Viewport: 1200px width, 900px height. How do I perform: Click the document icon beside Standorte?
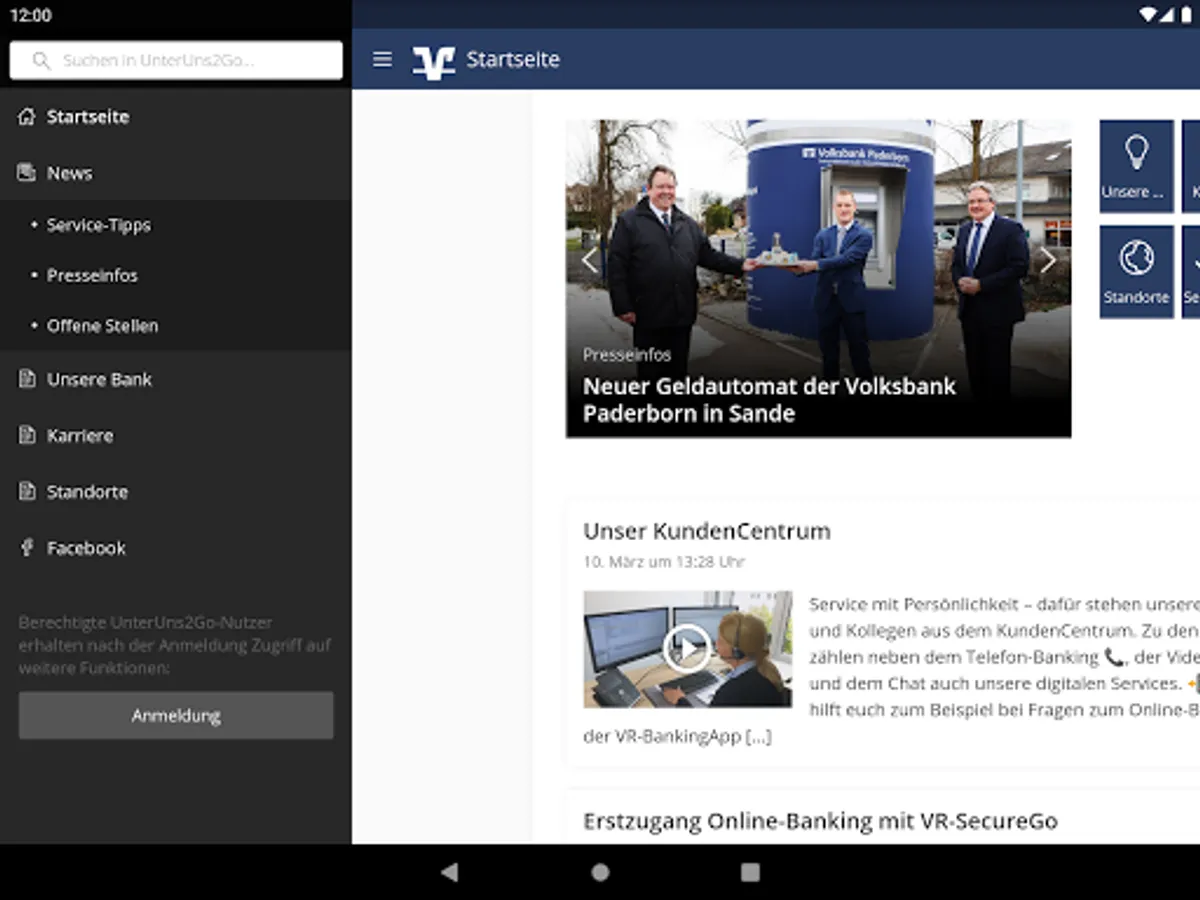pyautogui.click(x=27, y=491)
